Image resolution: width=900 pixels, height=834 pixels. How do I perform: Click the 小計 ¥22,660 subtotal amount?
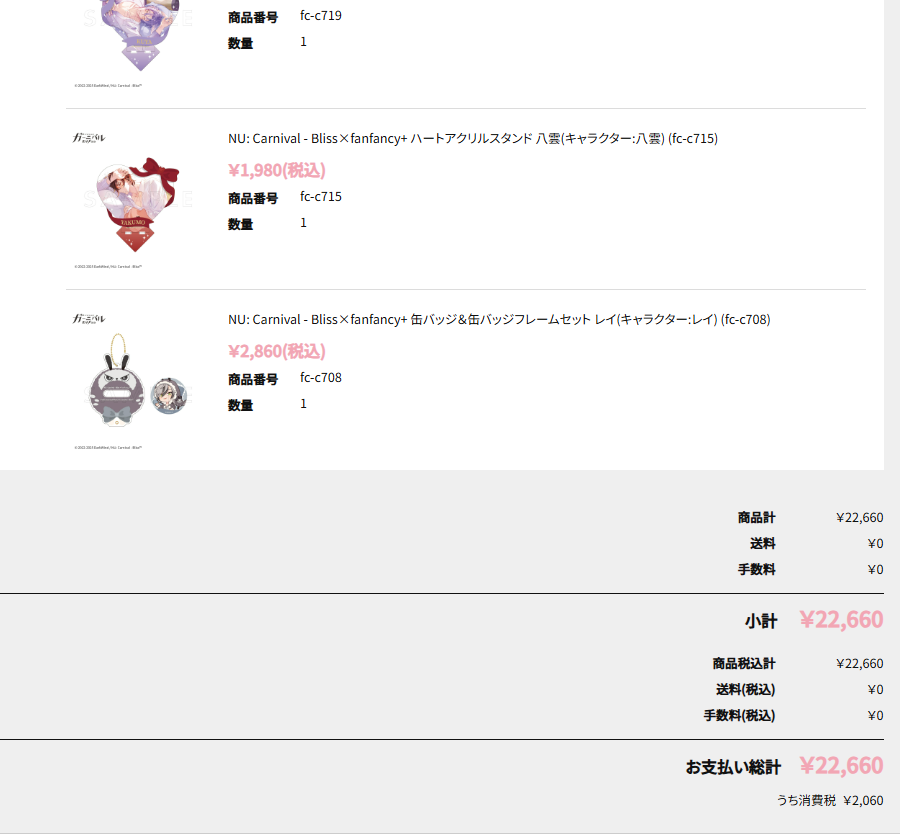tap(841, 619)
